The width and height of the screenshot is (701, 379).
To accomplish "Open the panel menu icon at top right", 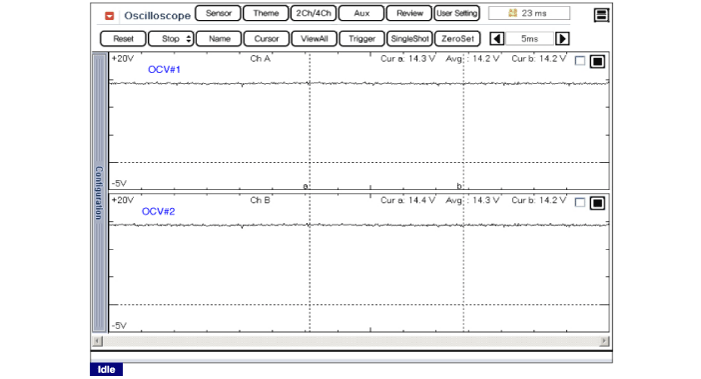I will [x=601, y=15].
